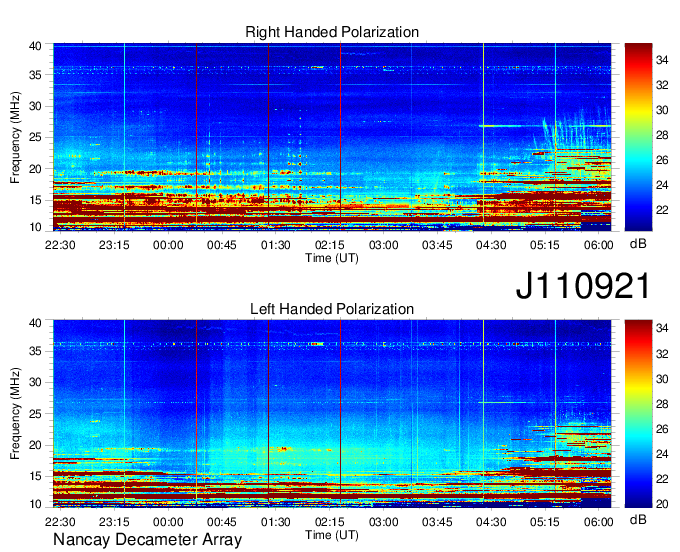
Task: Click the 06:00 time tick under Right Handed plot
Action: click(598, 245)
